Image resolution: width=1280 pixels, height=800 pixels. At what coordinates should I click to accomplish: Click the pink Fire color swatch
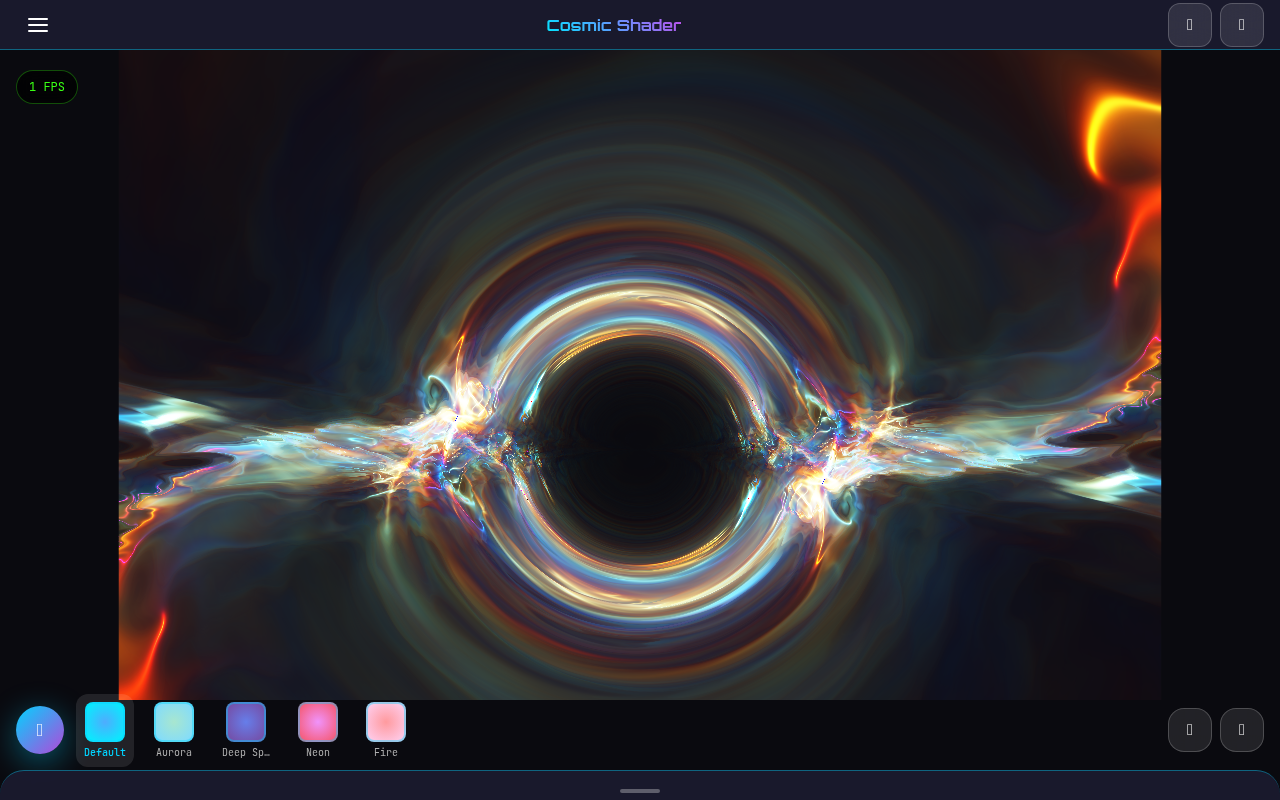click(x=386, y=722)
